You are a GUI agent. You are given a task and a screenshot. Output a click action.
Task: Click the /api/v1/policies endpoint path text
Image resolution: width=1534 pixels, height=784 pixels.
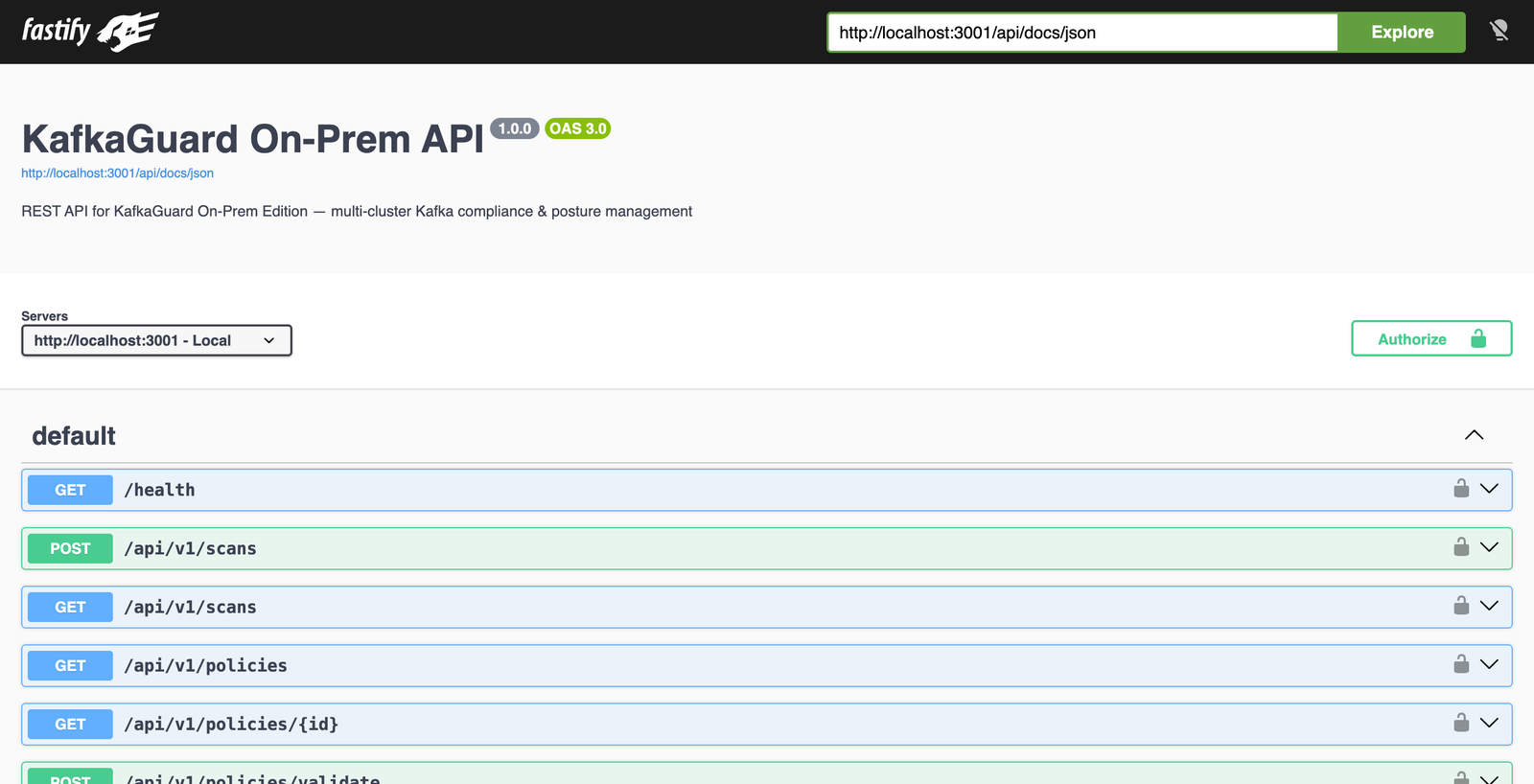click(205, 665)
